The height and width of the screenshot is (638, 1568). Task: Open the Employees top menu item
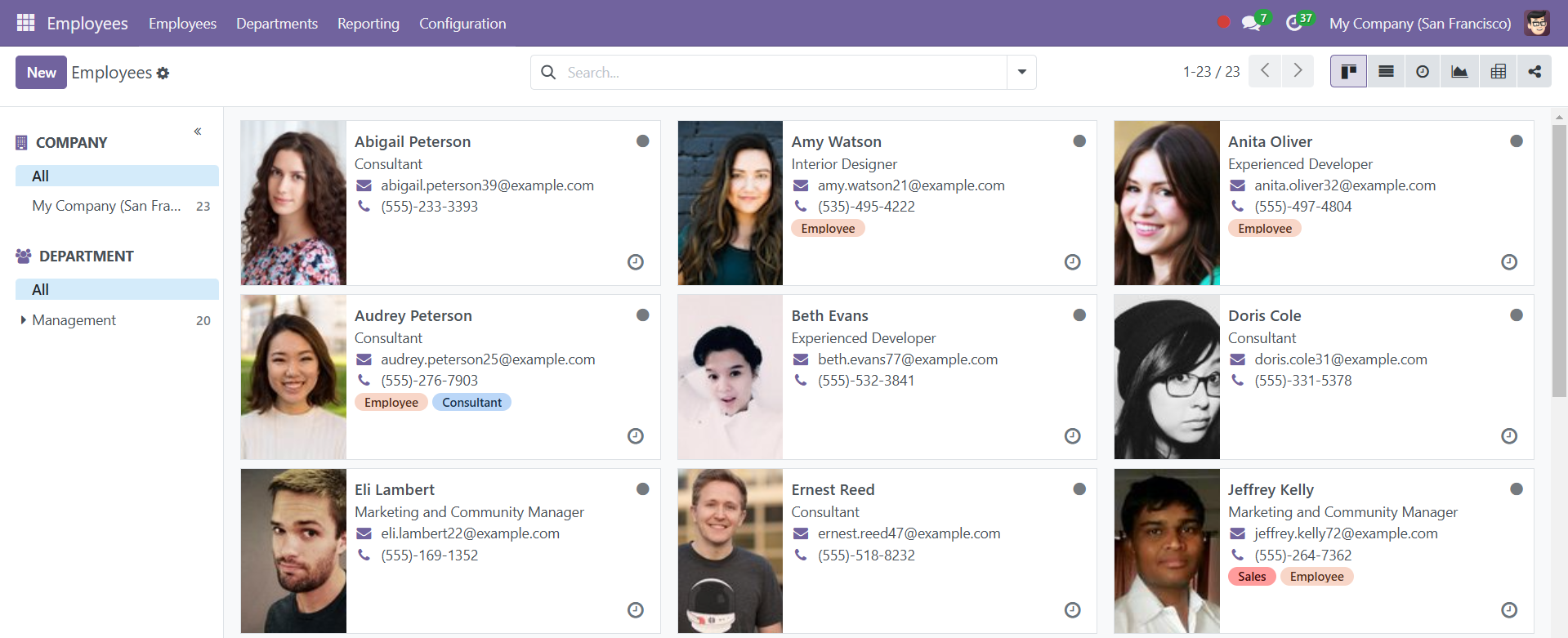click(182, 23)
